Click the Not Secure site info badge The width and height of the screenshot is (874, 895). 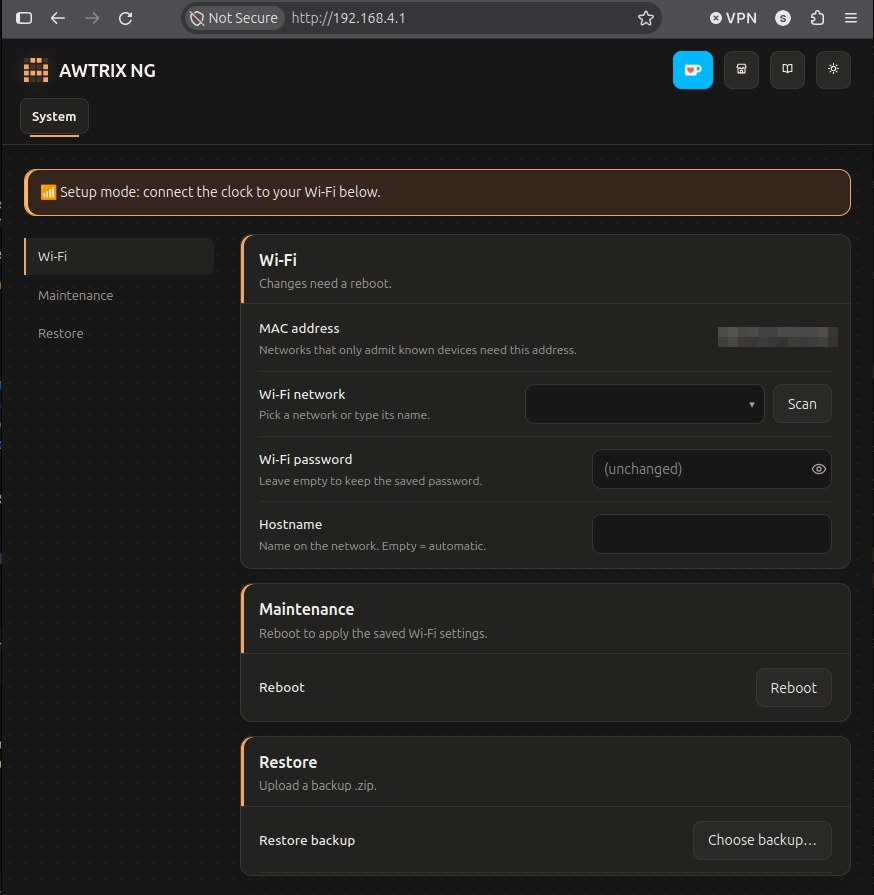click(x=233, y=18)
